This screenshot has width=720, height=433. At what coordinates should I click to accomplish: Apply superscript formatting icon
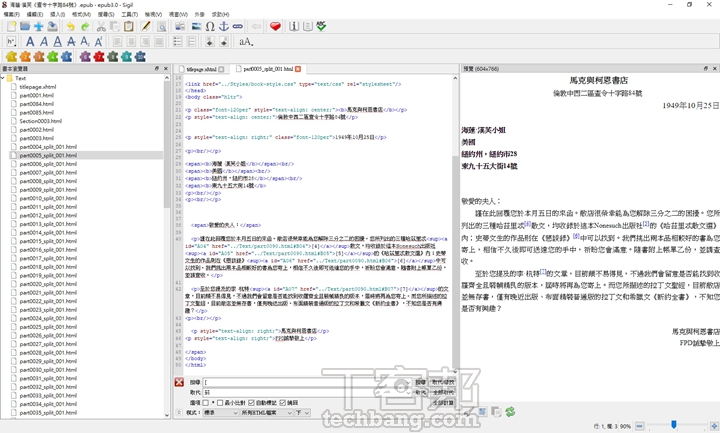[98, 42]
